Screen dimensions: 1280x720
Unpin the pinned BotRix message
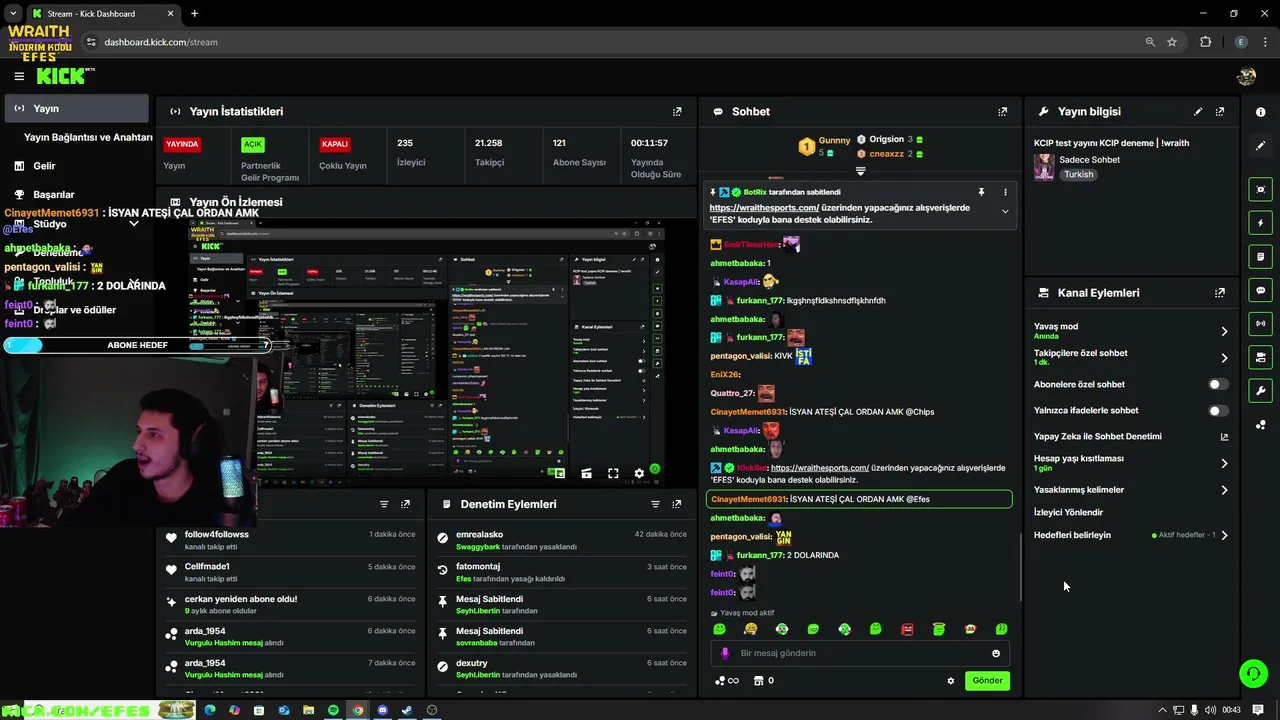[x=981, y=192]
